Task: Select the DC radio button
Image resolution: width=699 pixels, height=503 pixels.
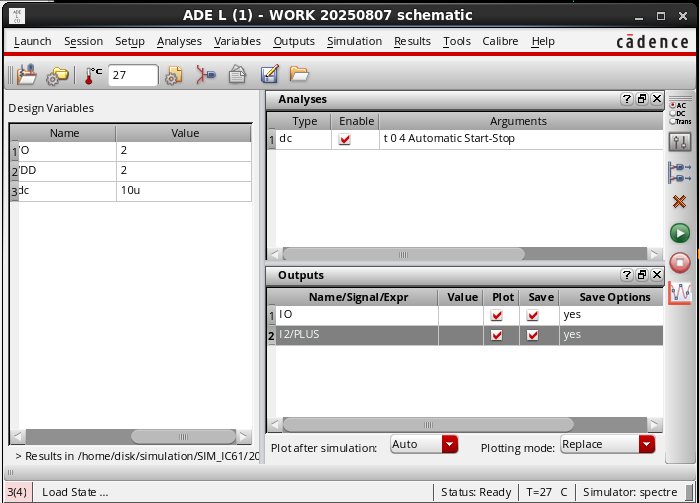Action: pyautogui.click(x=673, y=114)
